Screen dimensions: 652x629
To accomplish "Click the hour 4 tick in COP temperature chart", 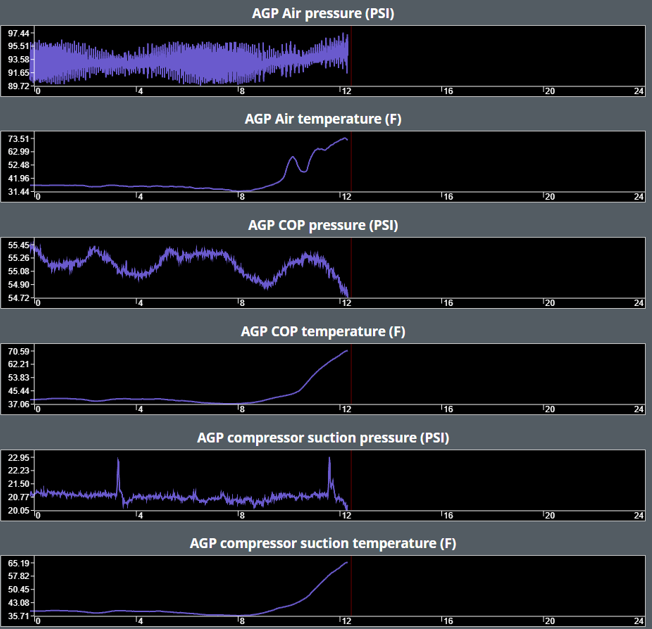I will (x=141, y=409).
